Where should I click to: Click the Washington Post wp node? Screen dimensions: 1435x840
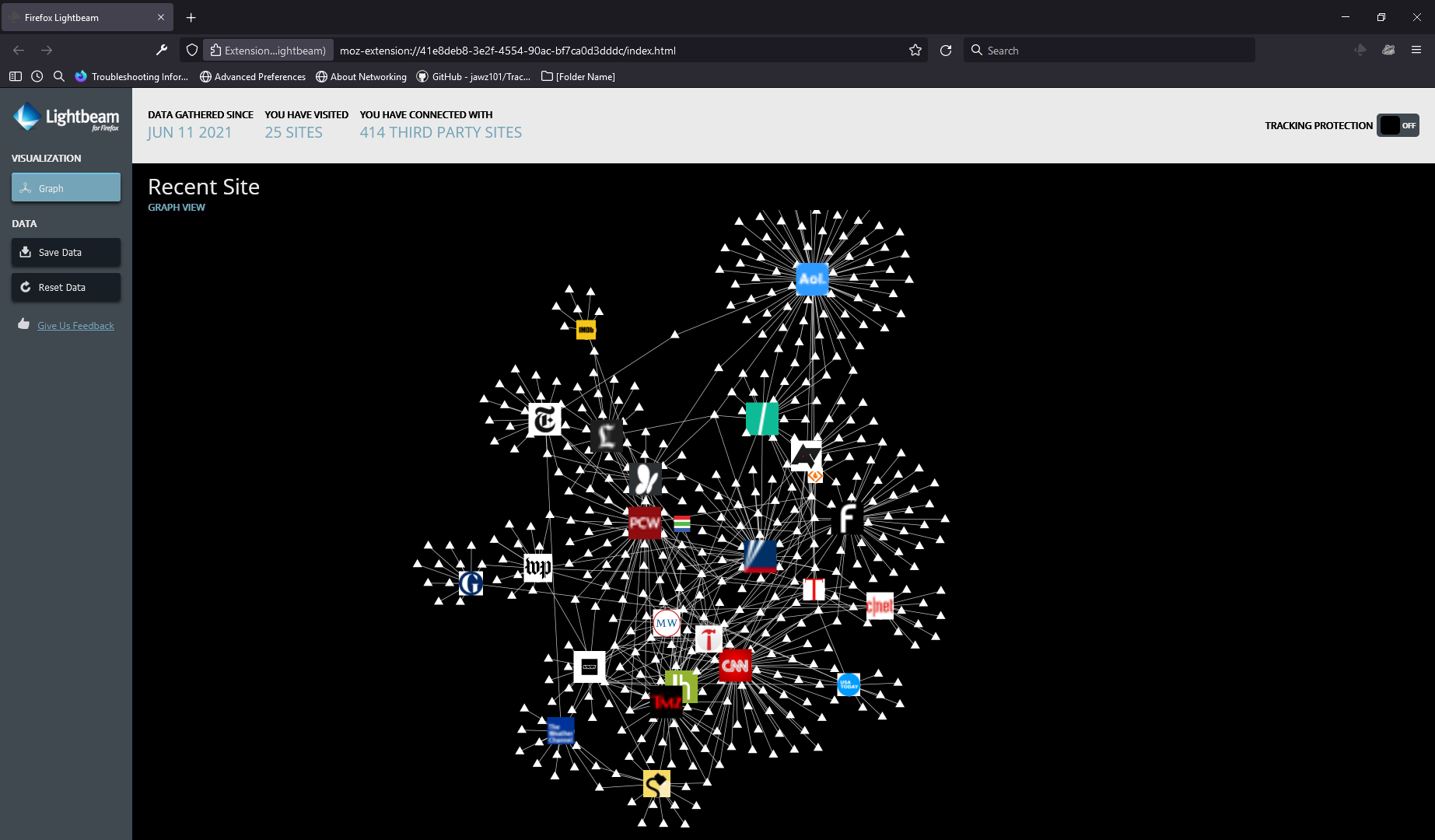(538, 568)
